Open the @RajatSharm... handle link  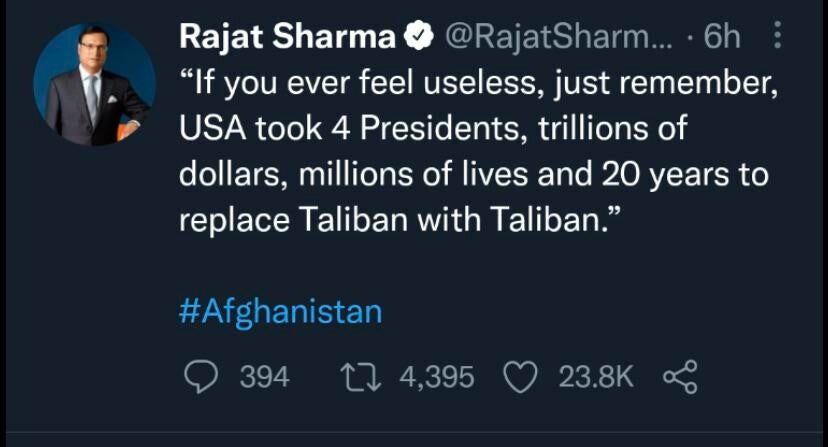[560, 37]
